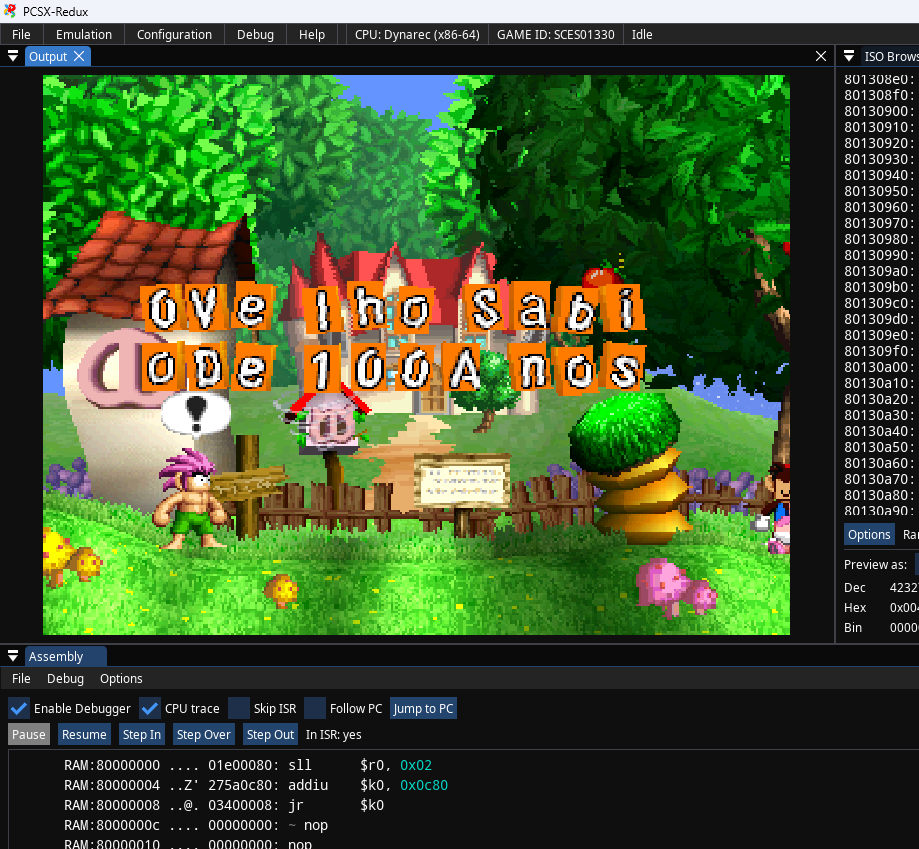Click the Hex preview value row
This screenshot has width=919, height=849.
tap(881, 608)
